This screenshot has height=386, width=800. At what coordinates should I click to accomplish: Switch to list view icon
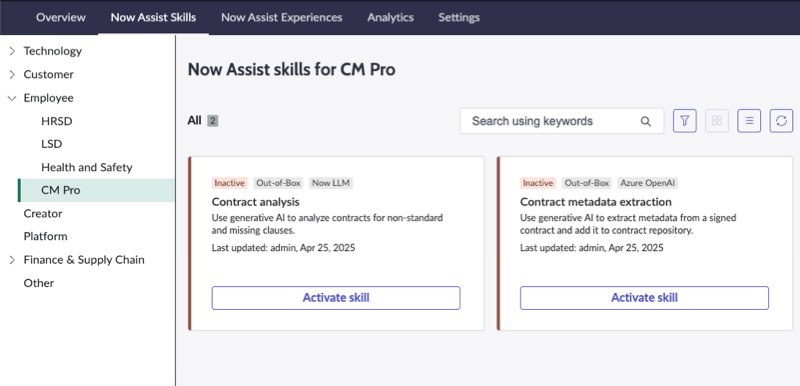749,121
